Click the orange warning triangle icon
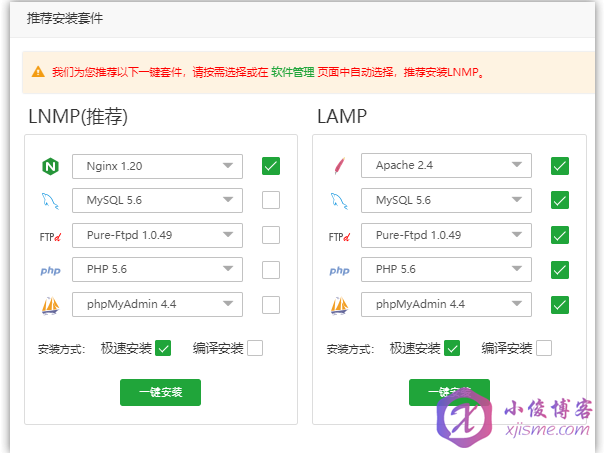Image resolution: width=605 pixels, height=453 pixels. [x=38, y=72]
